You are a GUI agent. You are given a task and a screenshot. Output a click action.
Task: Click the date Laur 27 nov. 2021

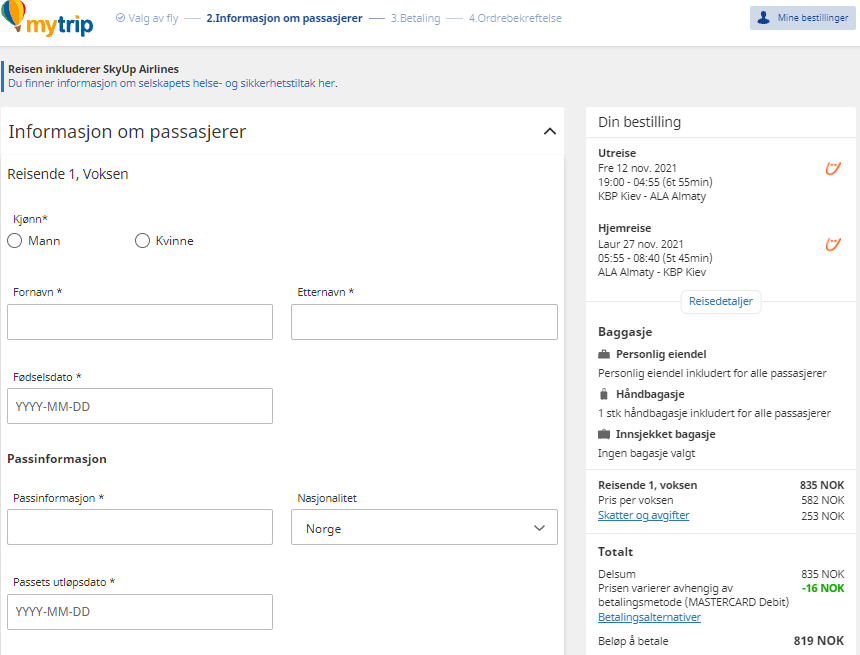641,244
